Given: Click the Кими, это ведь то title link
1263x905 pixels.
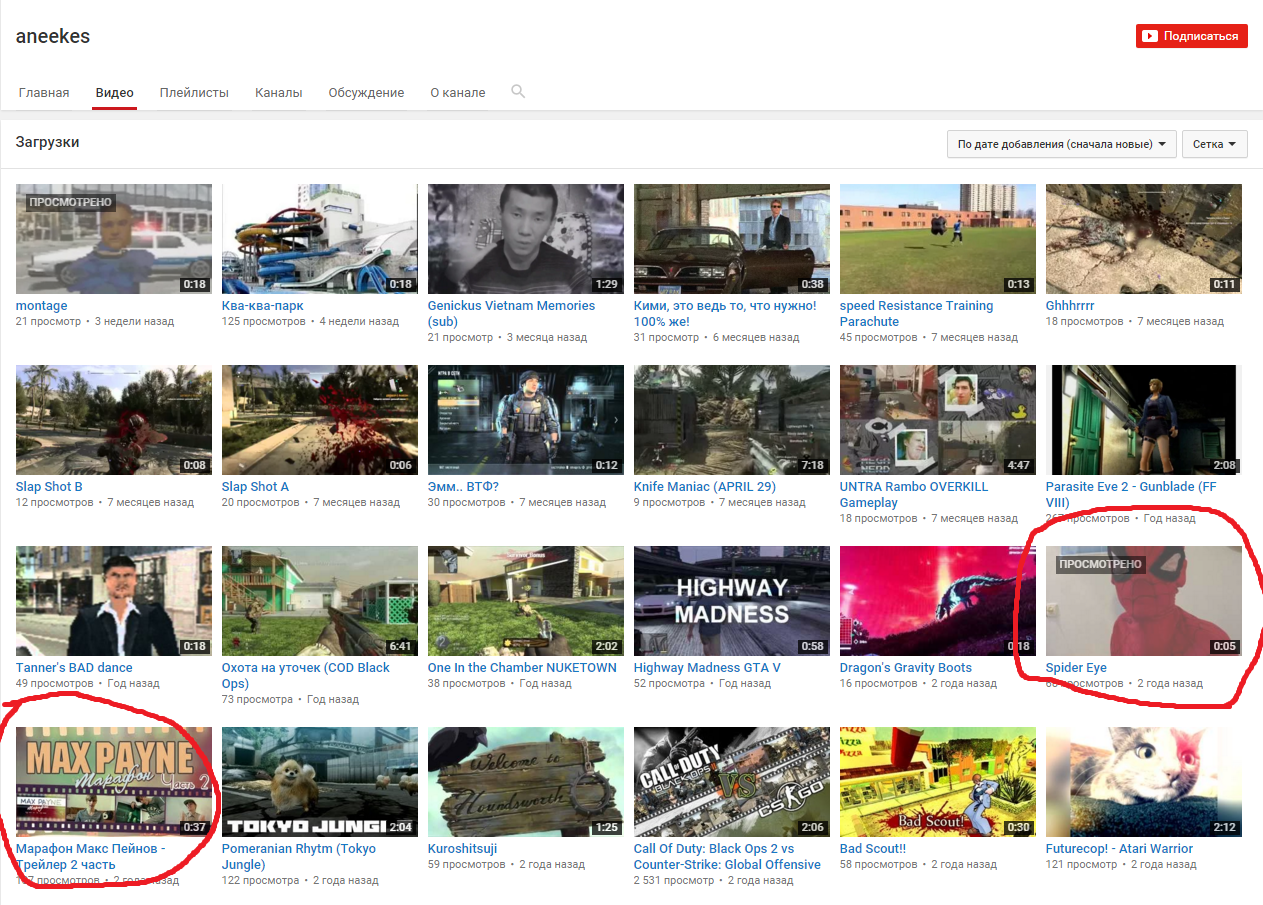Looking at the screenshot, I should 725,314.
